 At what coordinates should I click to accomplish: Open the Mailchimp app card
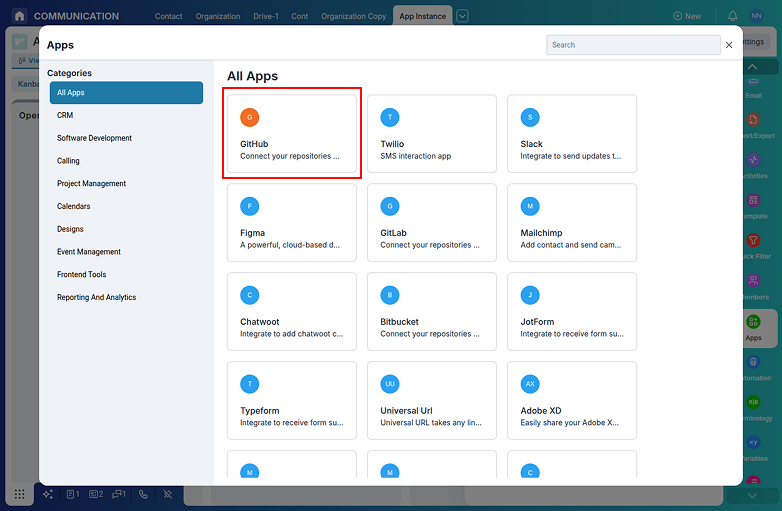(x=572, y=222)
